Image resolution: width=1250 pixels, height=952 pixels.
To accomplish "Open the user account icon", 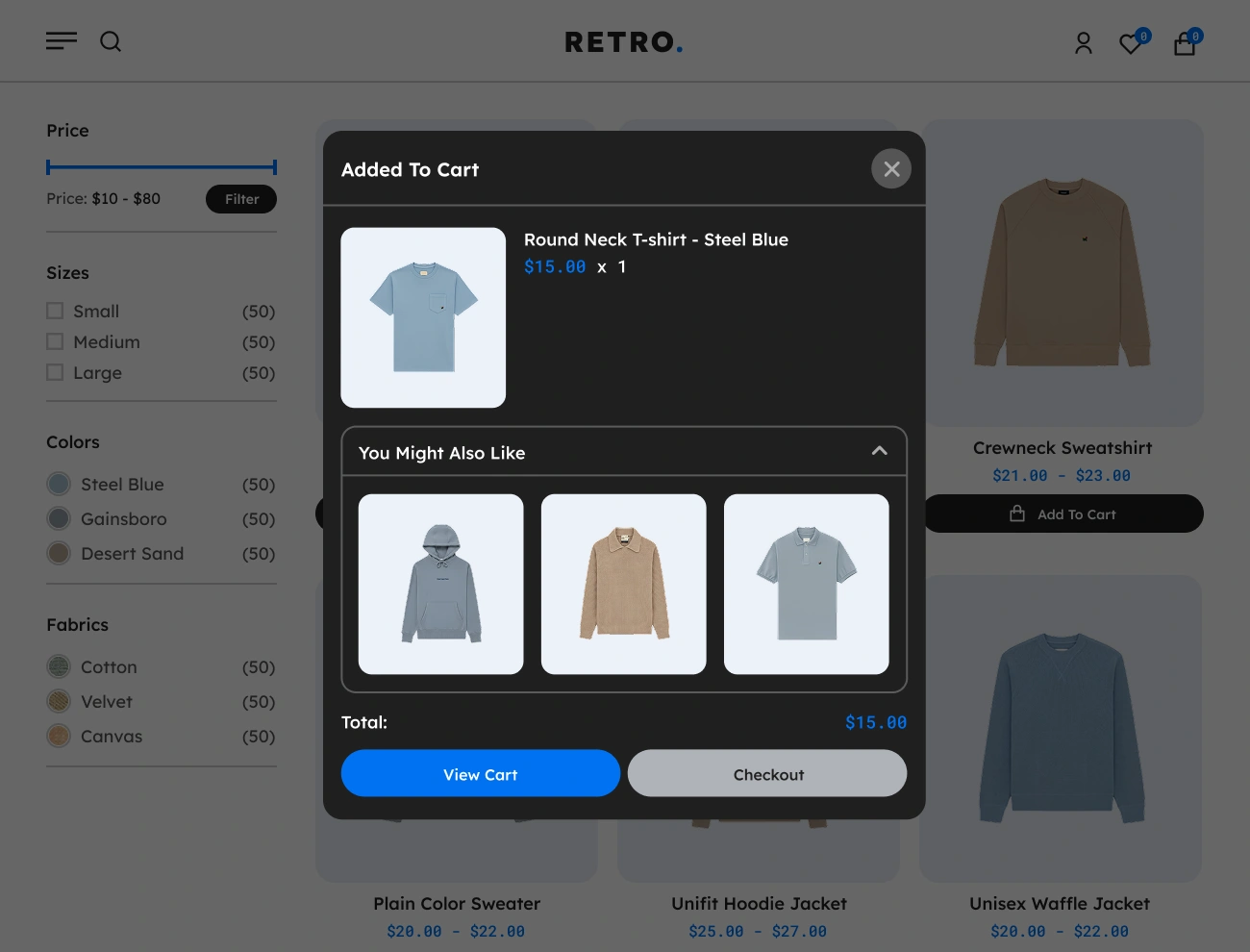I will click(x=1084, y=43).
